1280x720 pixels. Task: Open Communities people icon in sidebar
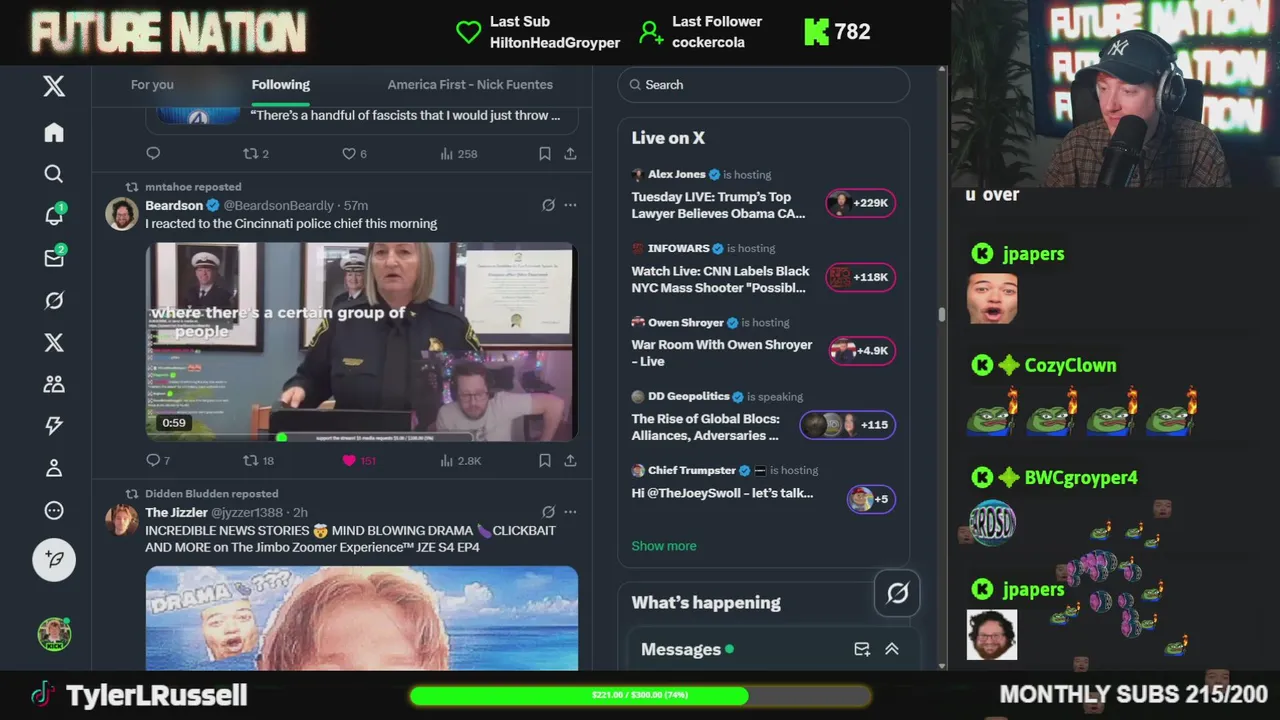click(54, 384)
